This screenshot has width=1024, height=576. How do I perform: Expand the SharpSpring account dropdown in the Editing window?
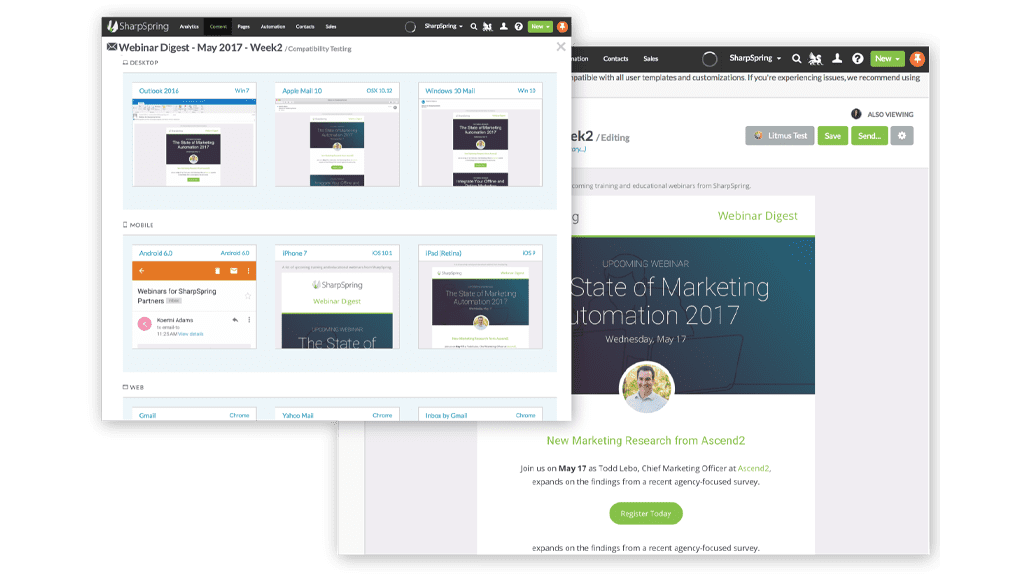coord(755,59)
